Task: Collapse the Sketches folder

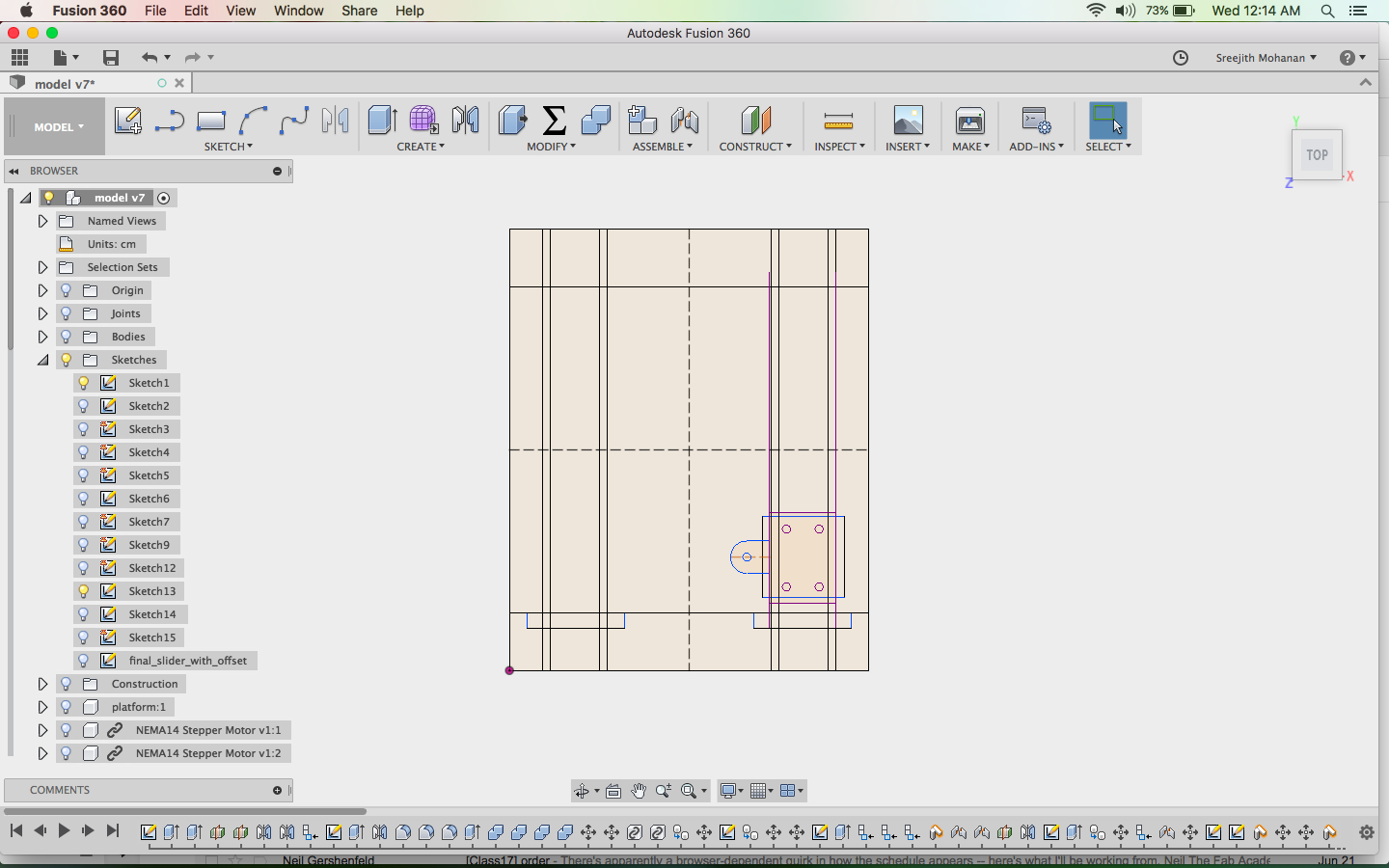Action: tap(42, 360)
